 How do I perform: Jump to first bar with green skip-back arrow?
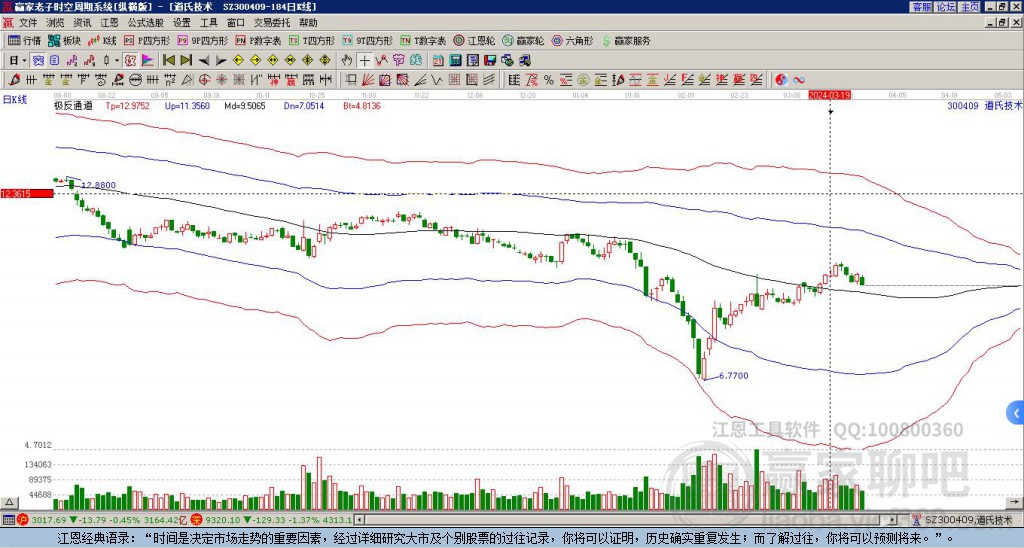tap(168, 61)
